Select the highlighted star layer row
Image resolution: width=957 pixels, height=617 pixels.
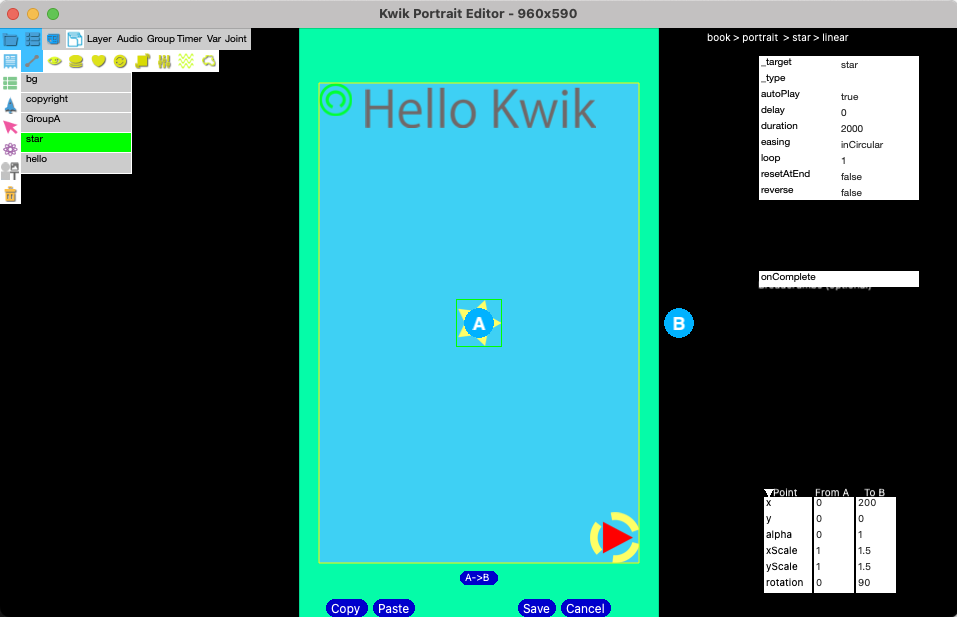pyautogui.click(x=76, y=142)
